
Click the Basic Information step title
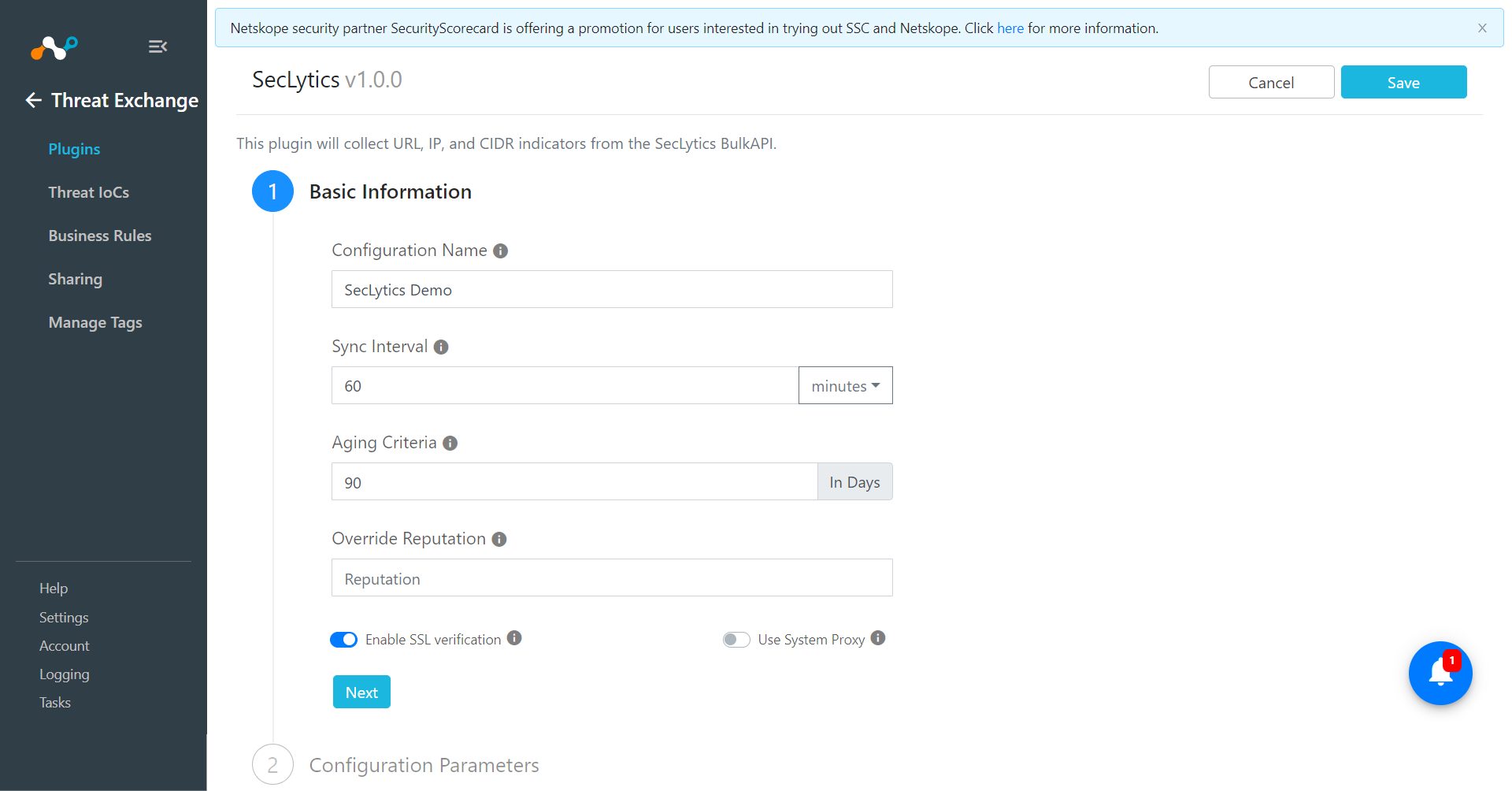[391, 191]
